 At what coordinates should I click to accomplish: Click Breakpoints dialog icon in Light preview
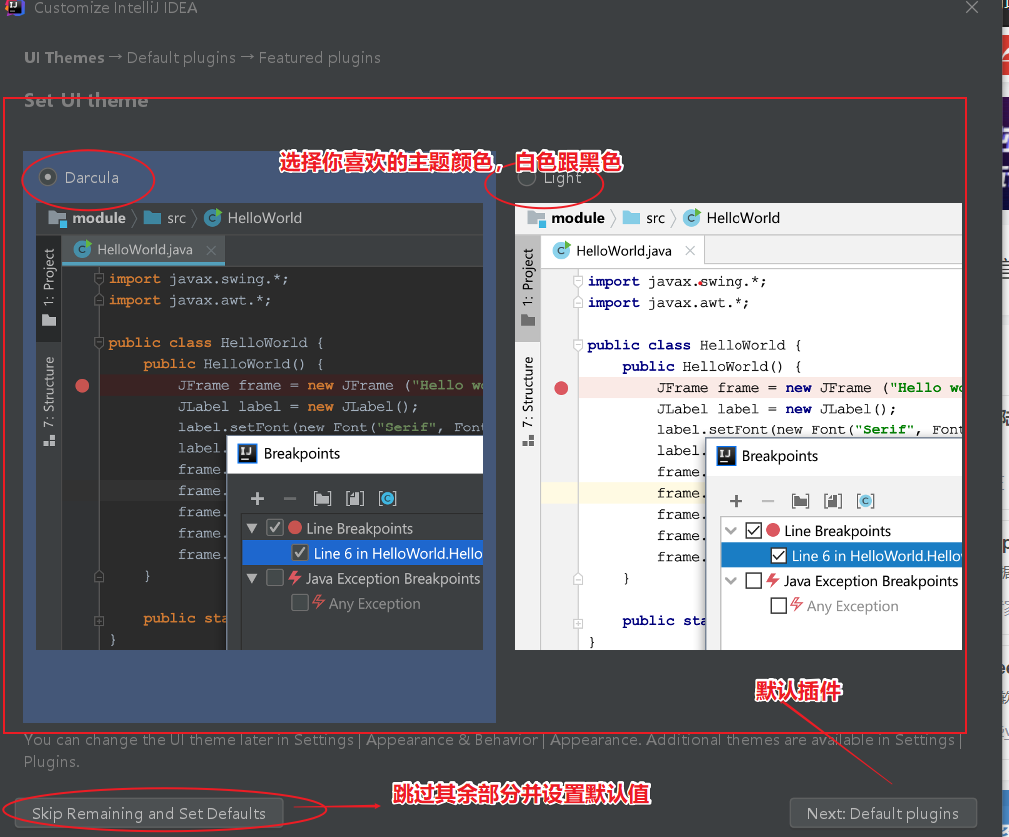(x=726, y=456)
